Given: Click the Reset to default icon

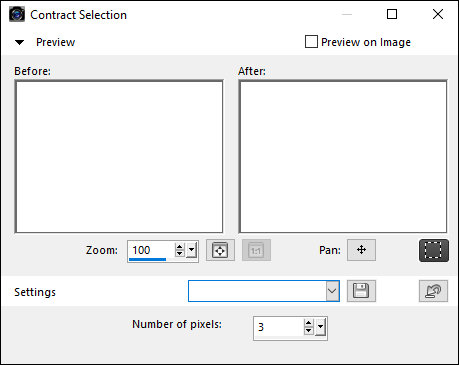Looking at the screenshot, I should [x=433, y=291].
